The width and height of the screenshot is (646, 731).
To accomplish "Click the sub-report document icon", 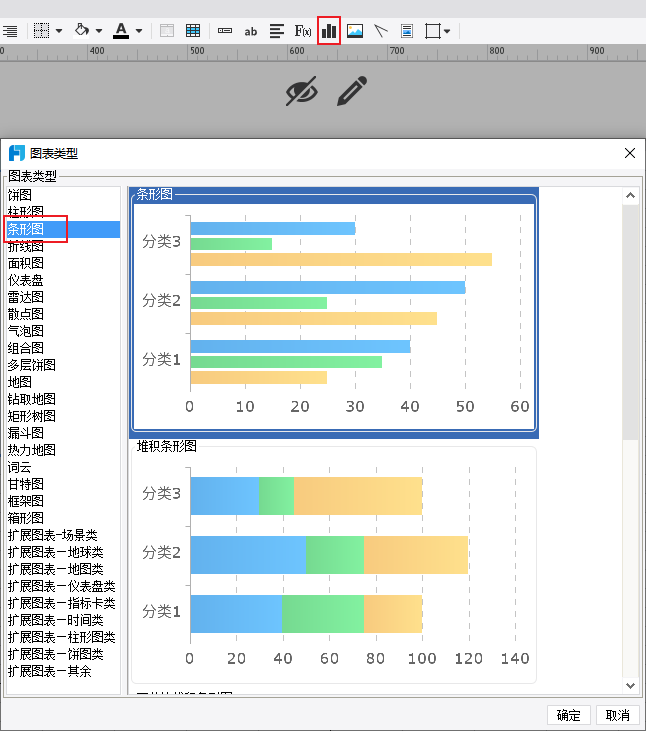I will [407, 31].
